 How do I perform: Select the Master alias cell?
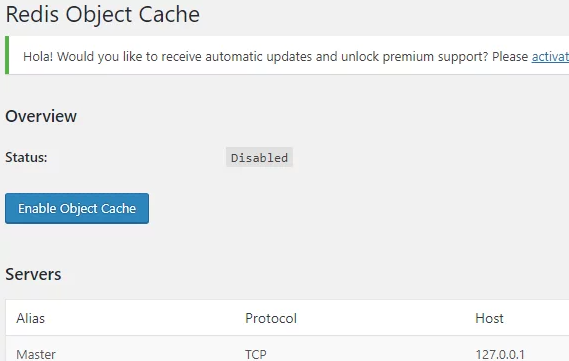tap(36, 354)
